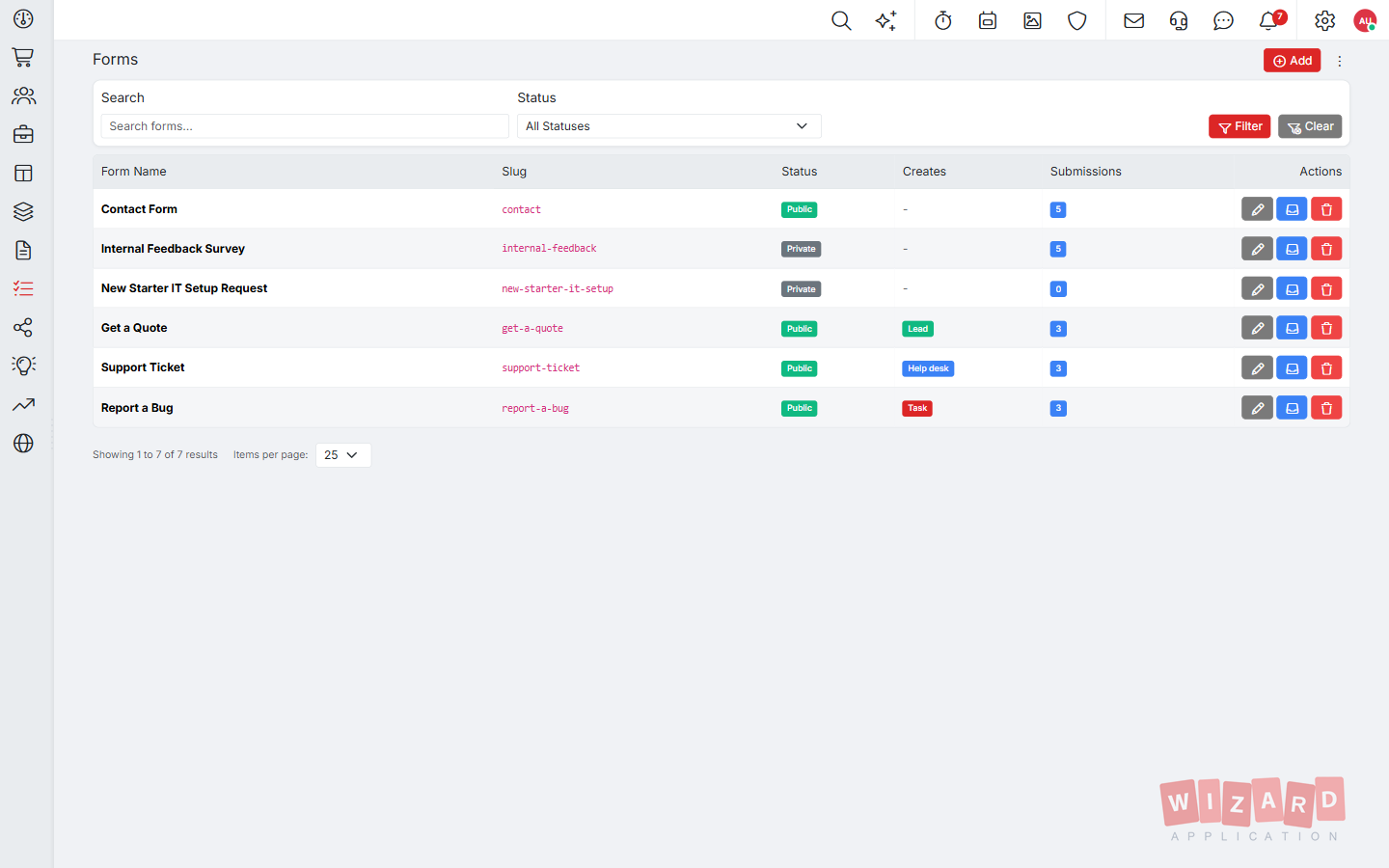Click Public status badge on Contact Form
1389x868 pixels.
(799, 209)
